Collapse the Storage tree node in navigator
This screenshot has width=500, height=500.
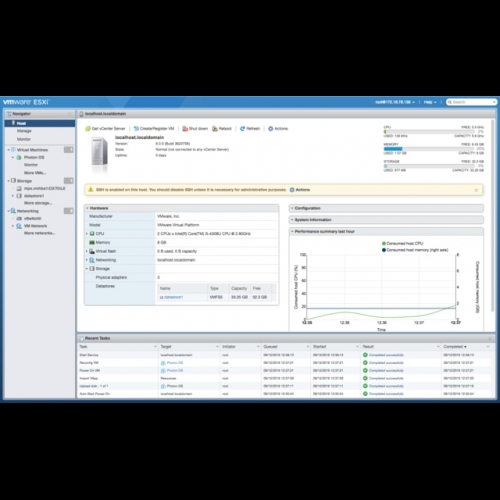(8, 181)
